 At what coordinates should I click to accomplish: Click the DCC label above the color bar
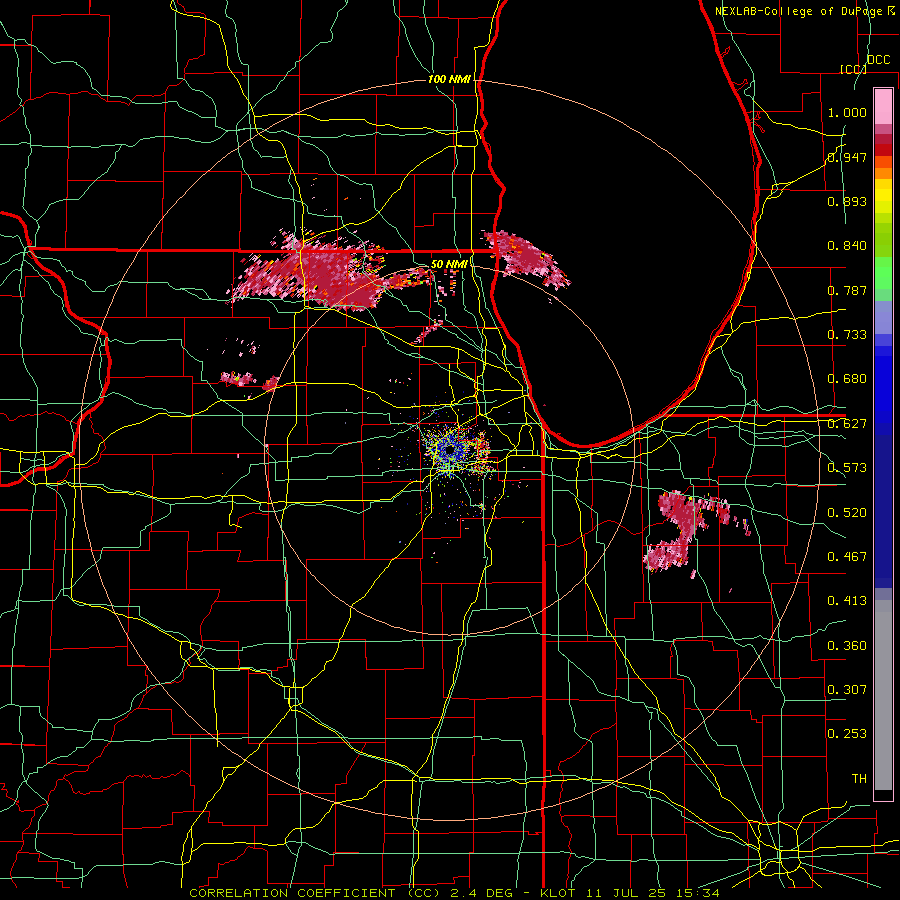[878, 60]
